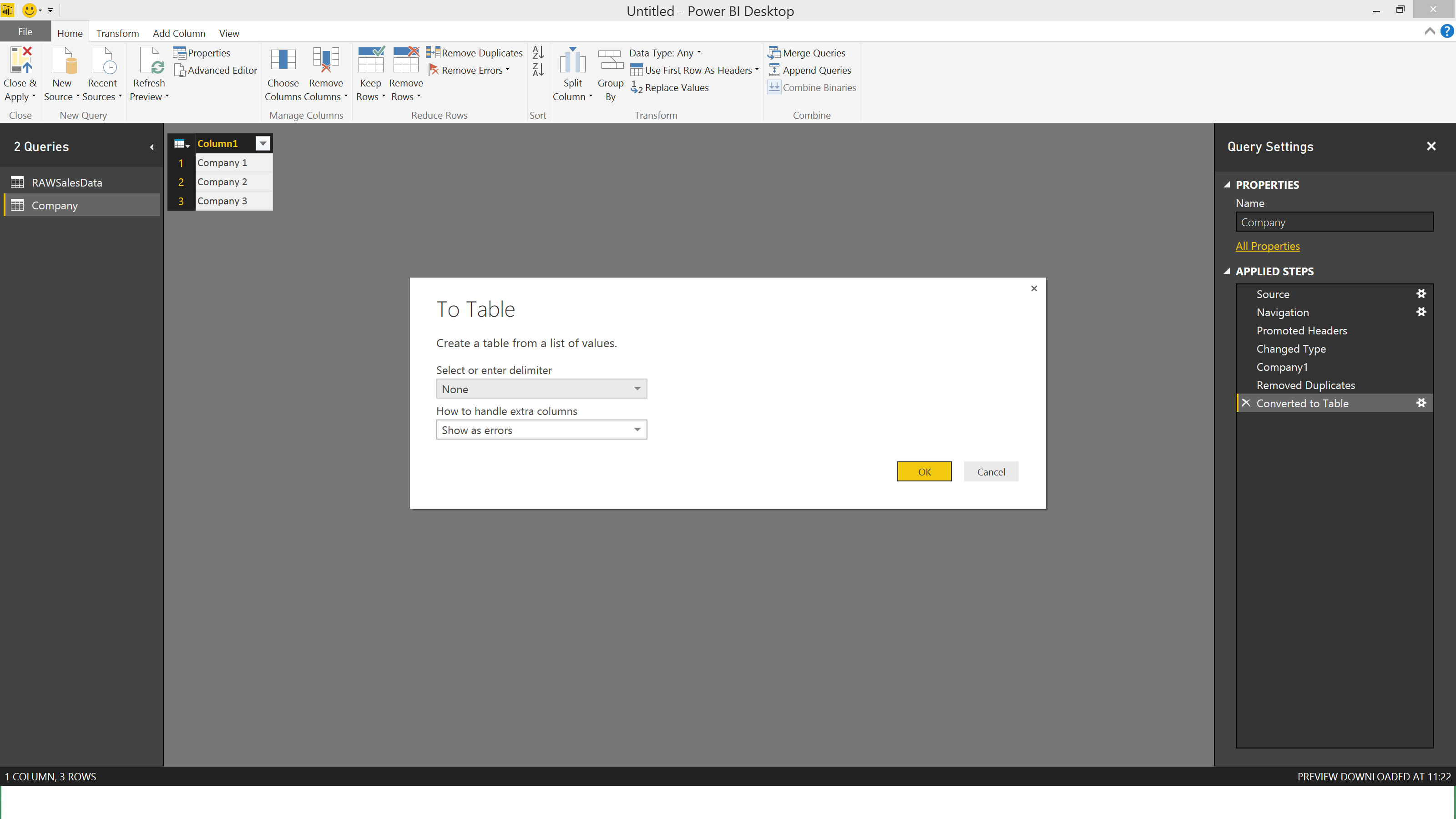Click the Split Column icon
The width and height of the screenshot is (1456, 819).
click(572, 60)
